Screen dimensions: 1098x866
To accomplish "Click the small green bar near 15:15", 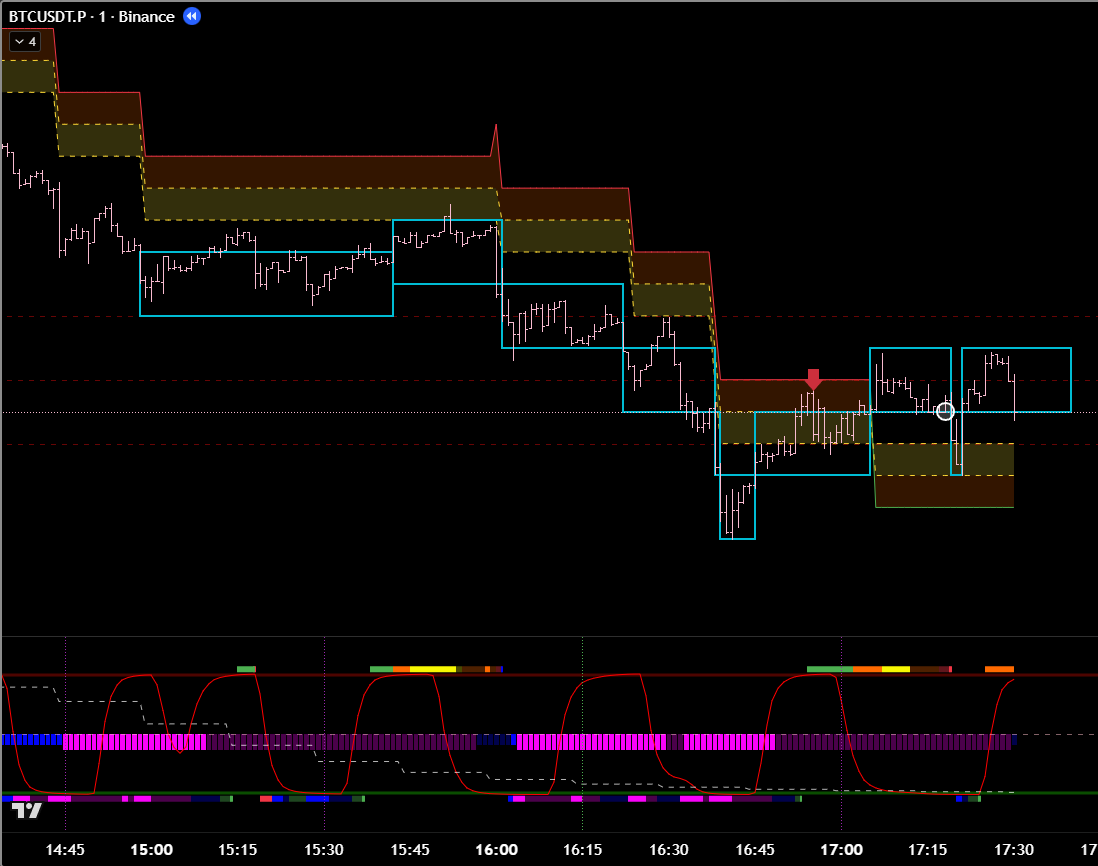I will coord(246,668).
